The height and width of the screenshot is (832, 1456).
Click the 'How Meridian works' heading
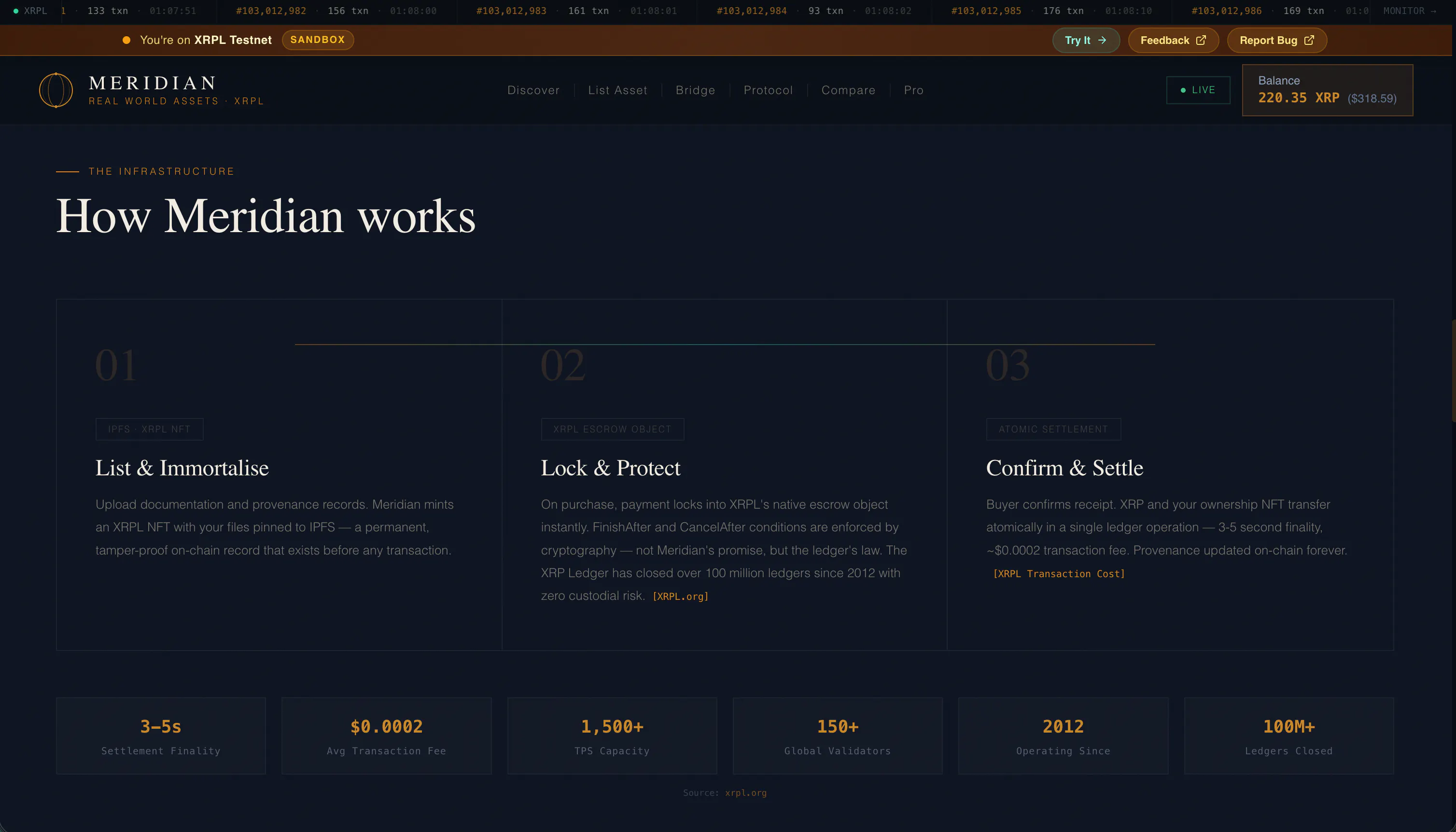pos(266,216)
